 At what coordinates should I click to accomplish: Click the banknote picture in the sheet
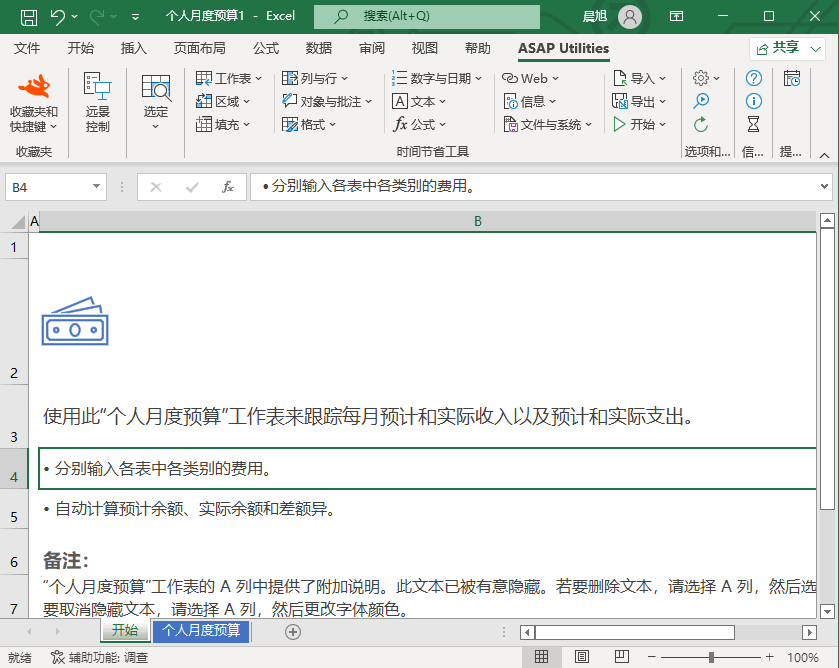[x=75, y=321]
